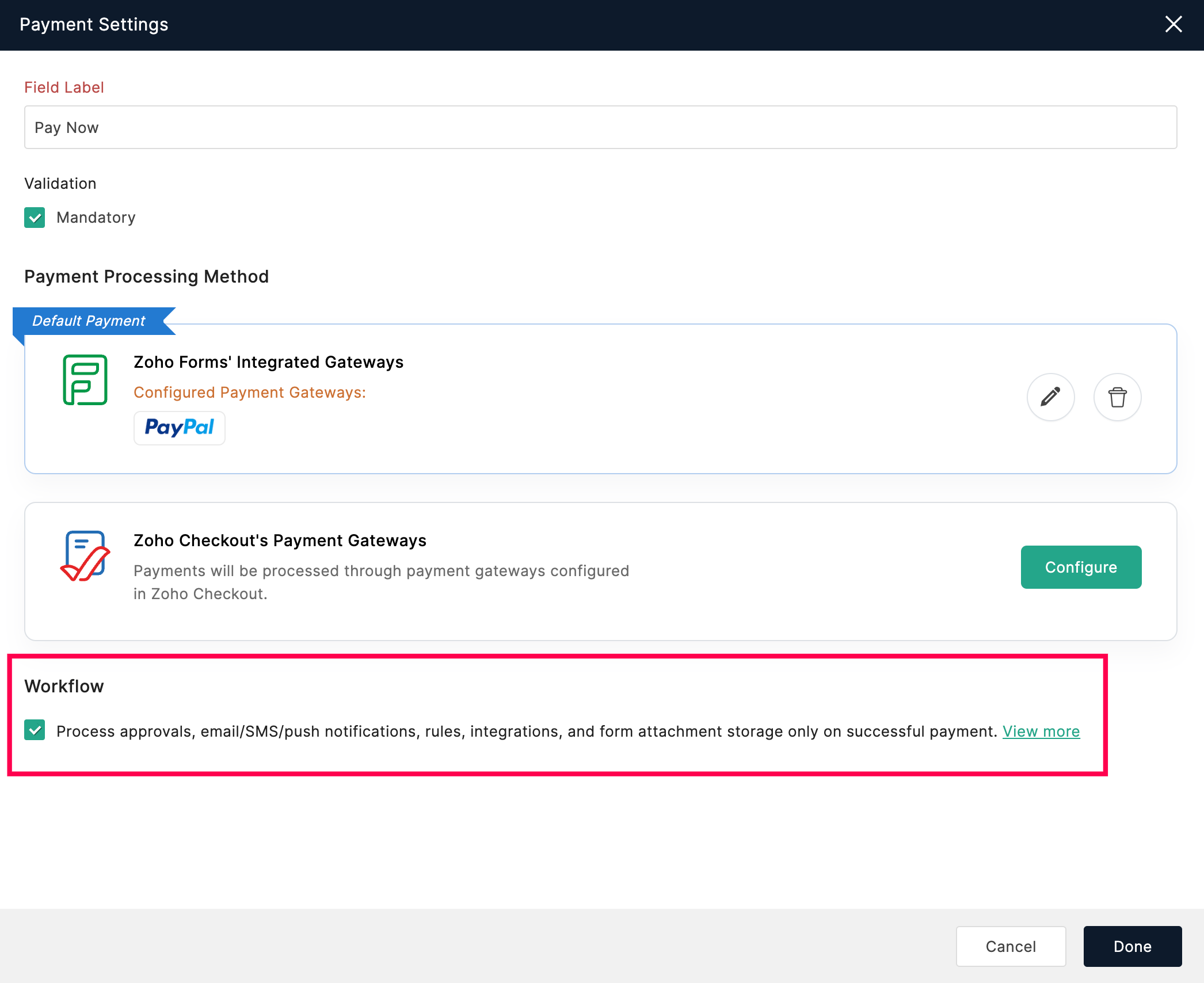
Task: Click the Zoho Checkout's Payment Gateways title
Action: pyautogui.click(x=280, y=540)
